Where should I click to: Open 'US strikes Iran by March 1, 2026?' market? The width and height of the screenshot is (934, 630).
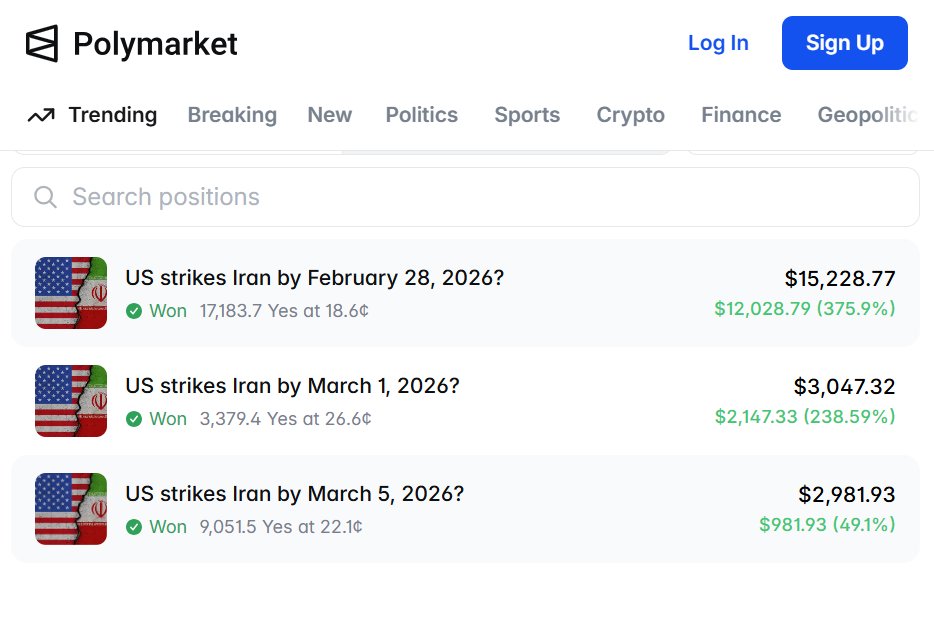click(292, 386)
